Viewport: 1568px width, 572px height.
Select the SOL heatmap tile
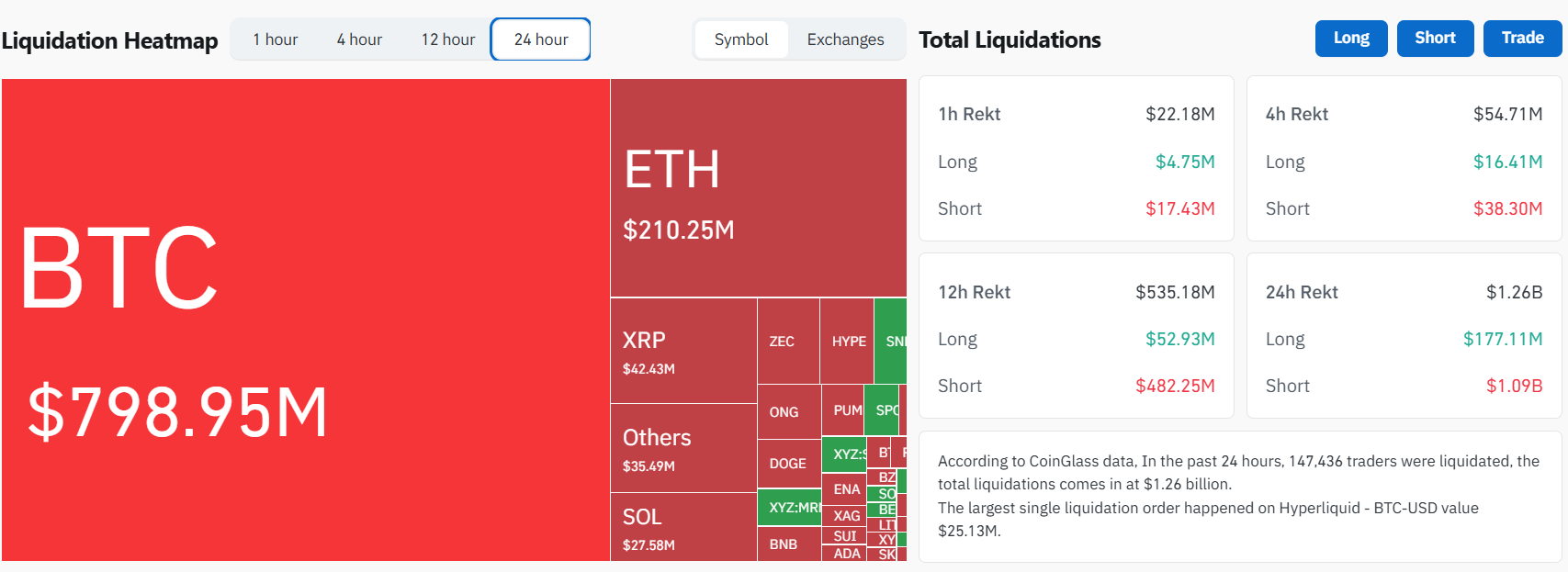[x=683, y=527]
